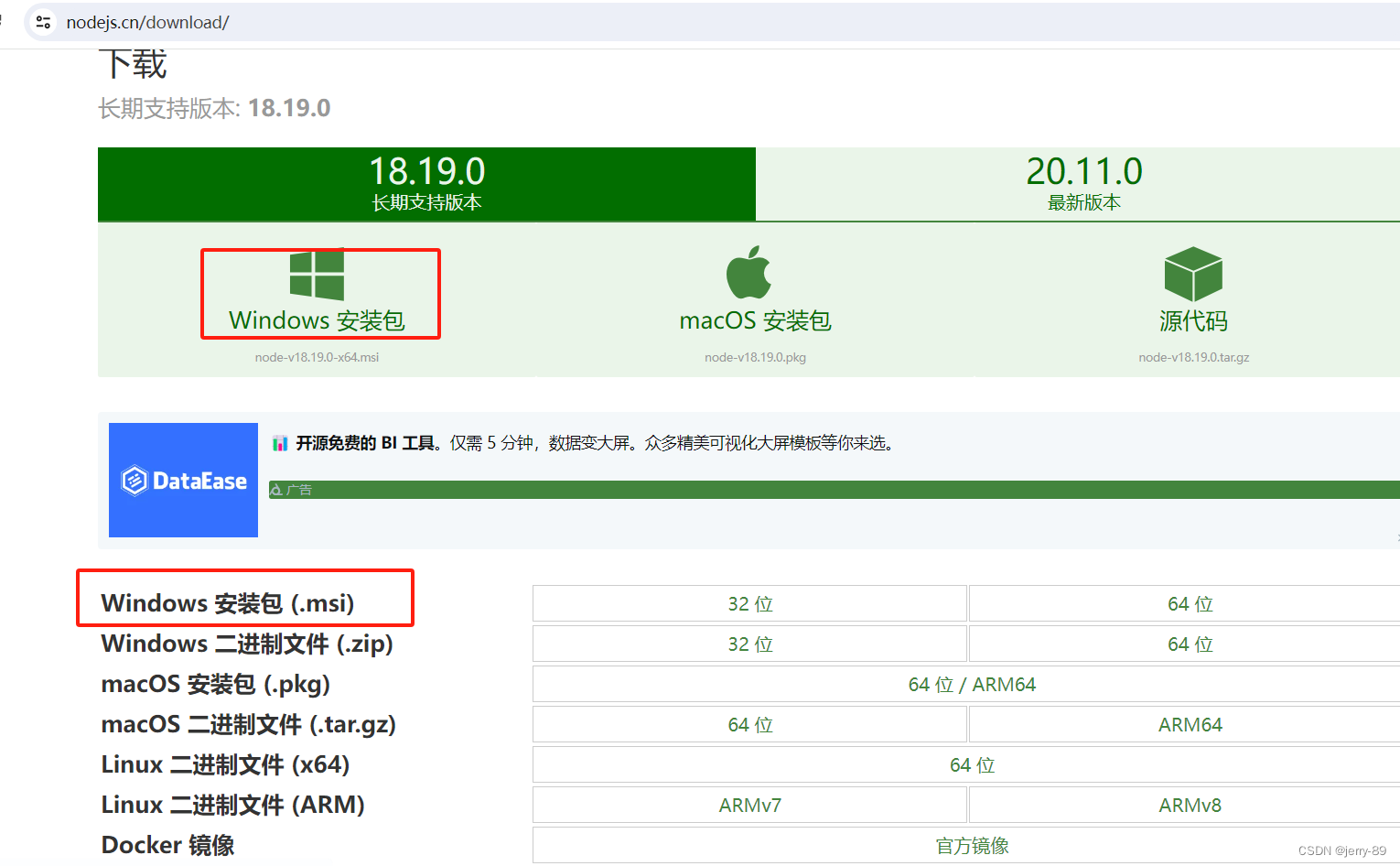Click 'Windows 安装包 (.msi)' row label
This screenshot has height=866, width=1400.
click(228, 603)
